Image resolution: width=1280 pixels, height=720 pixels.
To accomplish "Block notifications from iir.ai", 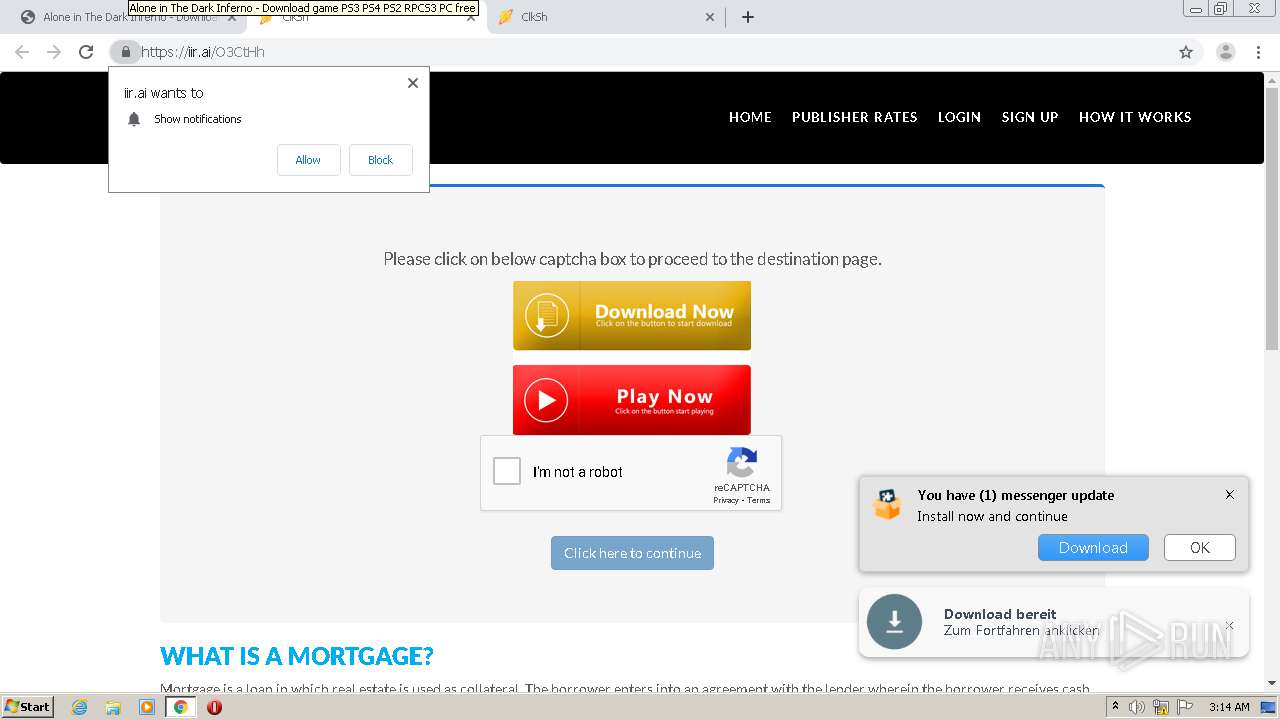I will [x=380, y=160].
